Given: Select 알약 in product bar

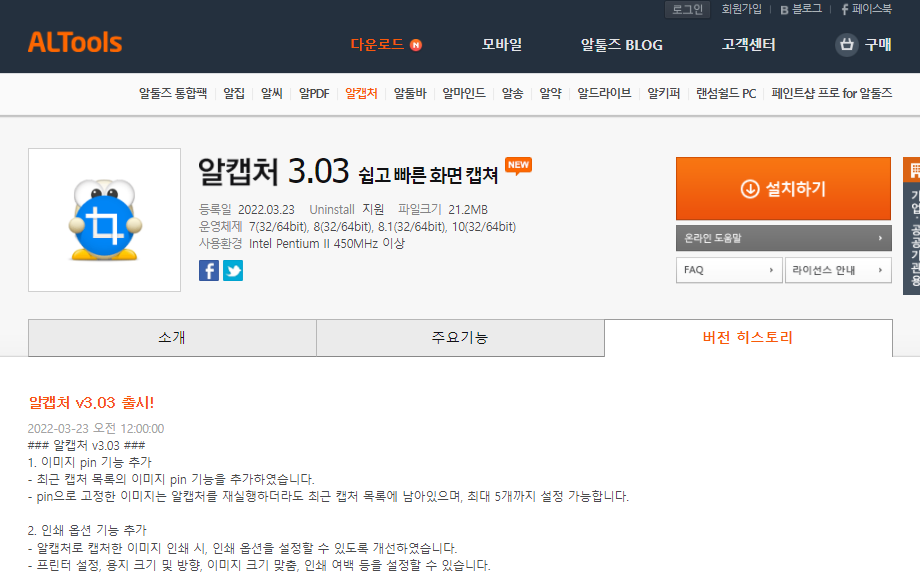Looking at the screenshot, I should [x=550, y=93].
